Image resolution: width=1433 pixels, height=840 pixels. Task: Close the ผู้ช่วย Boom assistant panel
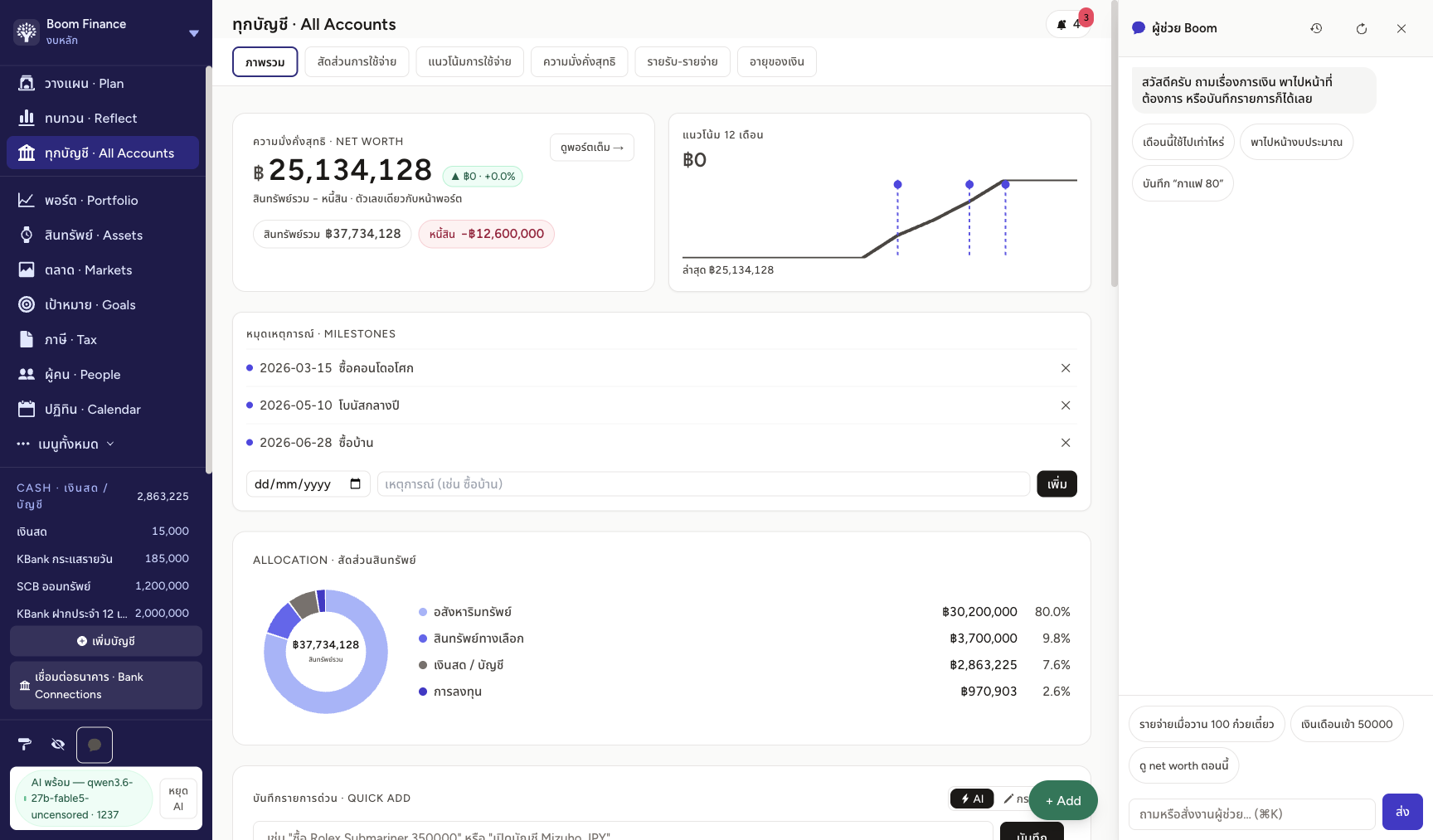coord(1401,28)
